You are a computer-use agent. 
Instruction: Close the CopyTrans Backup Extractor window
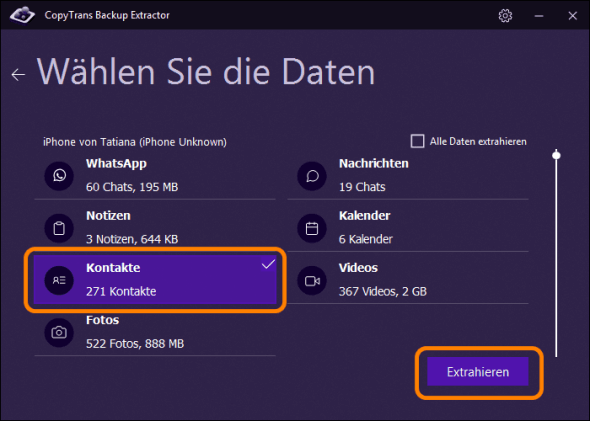click(572, 16)
